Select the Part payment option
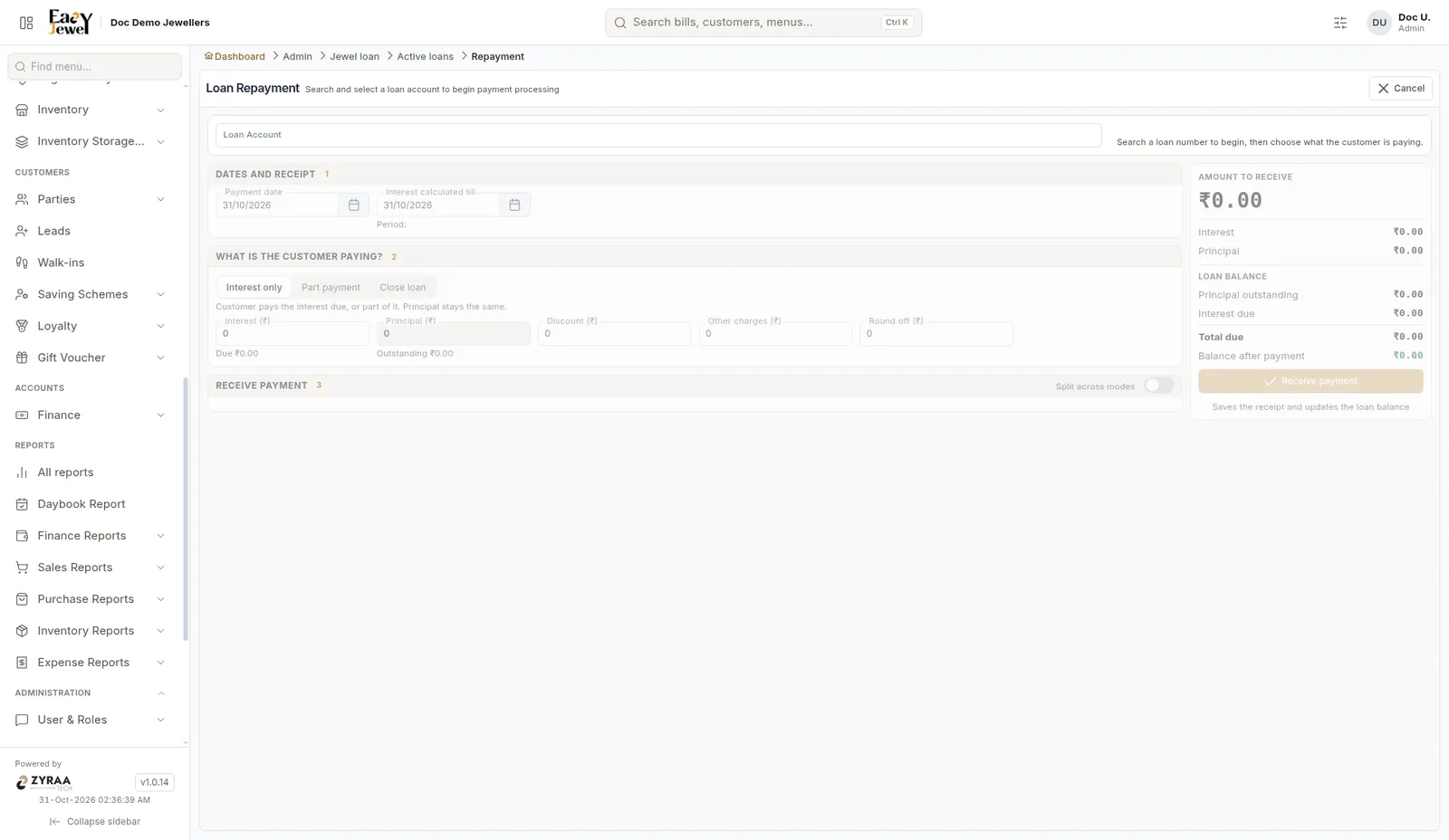This screenshot has width=1449, height=840. 331,288
